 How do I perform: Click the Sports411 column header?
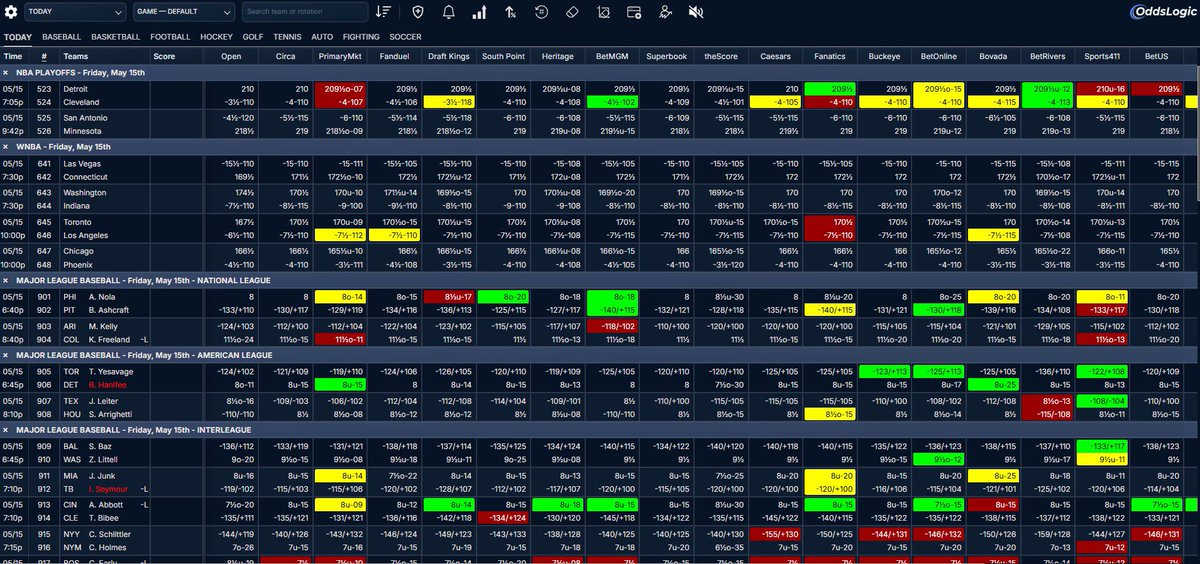[x=1103, y=57]
